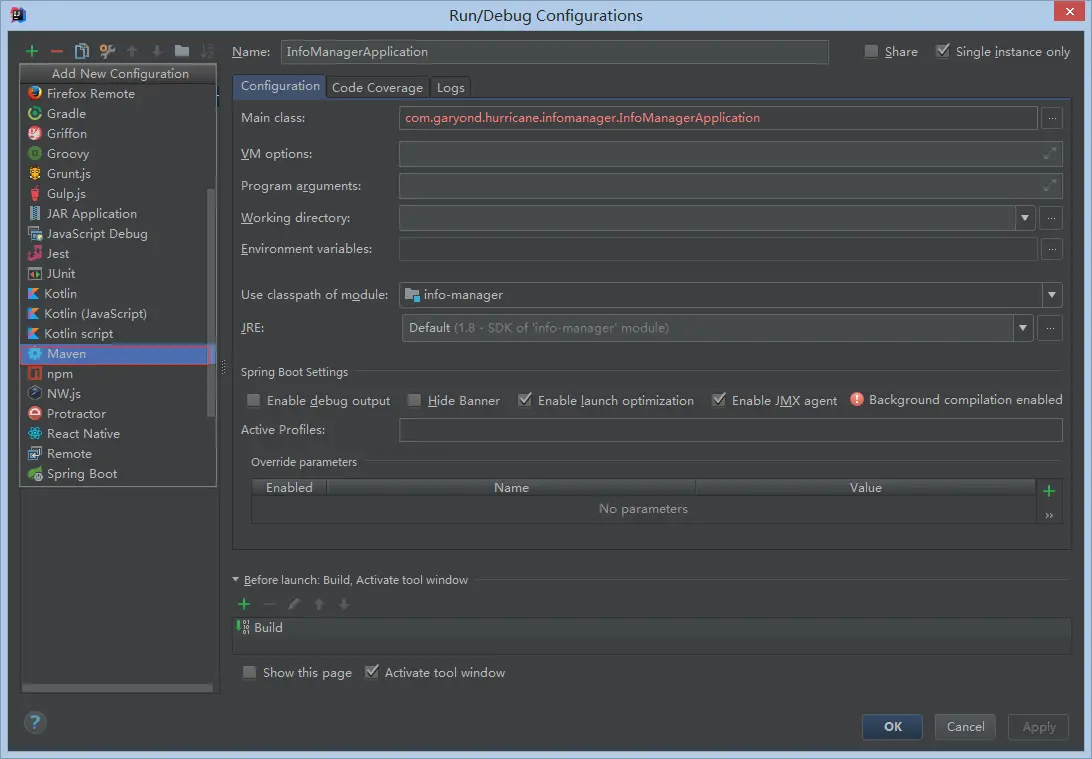1092x759 pixels.
Task: Switch to the Logs tab
Action: tap(451, 88)
